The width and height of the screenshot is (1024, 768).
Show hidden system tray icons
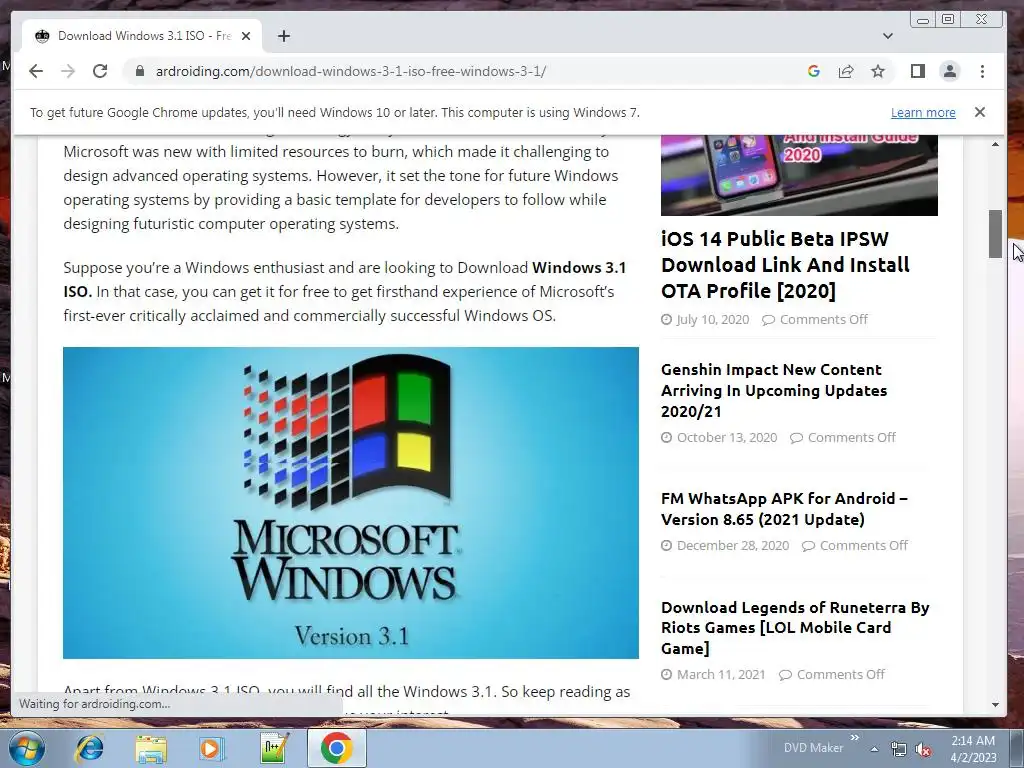874,749
